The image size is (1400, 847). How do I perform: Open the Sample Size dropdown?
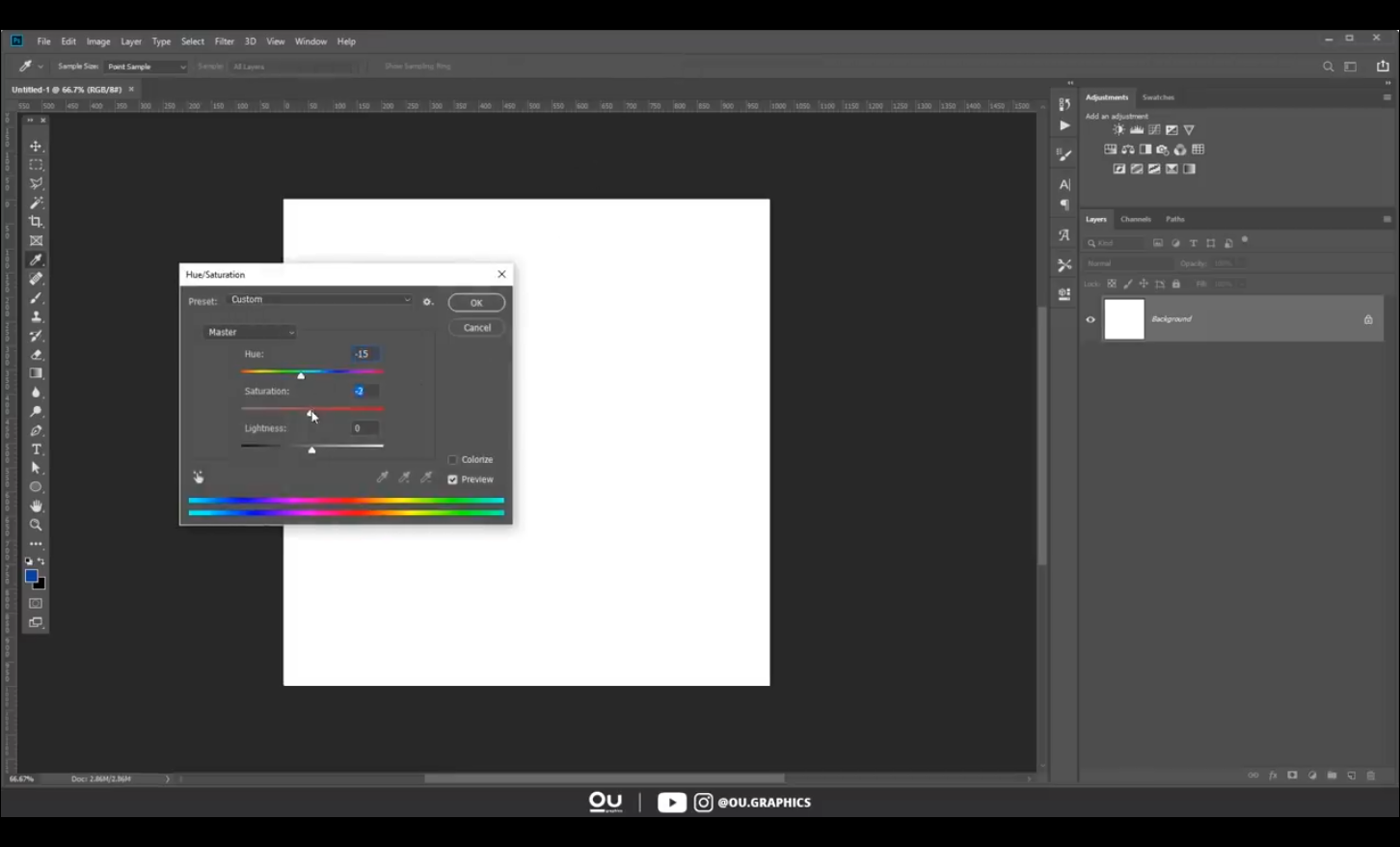click(x=146, y=67)
